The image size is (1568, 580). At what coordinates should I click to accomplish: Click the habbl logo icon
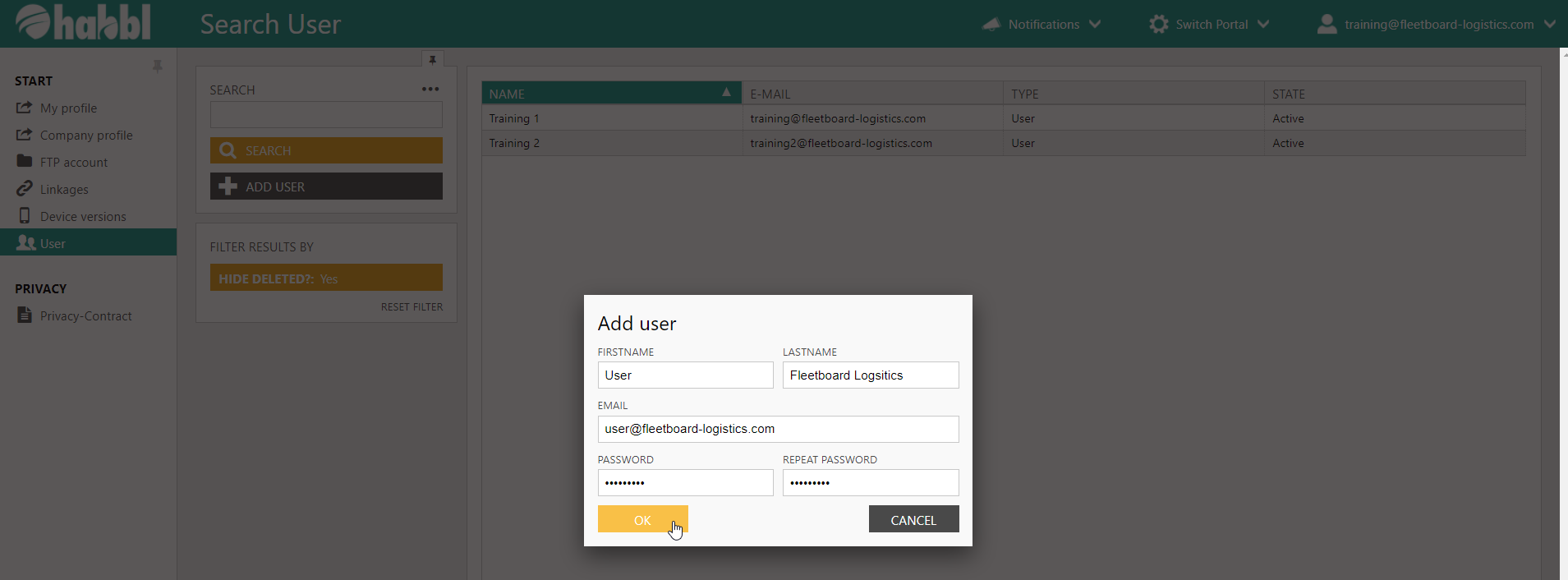34,22
